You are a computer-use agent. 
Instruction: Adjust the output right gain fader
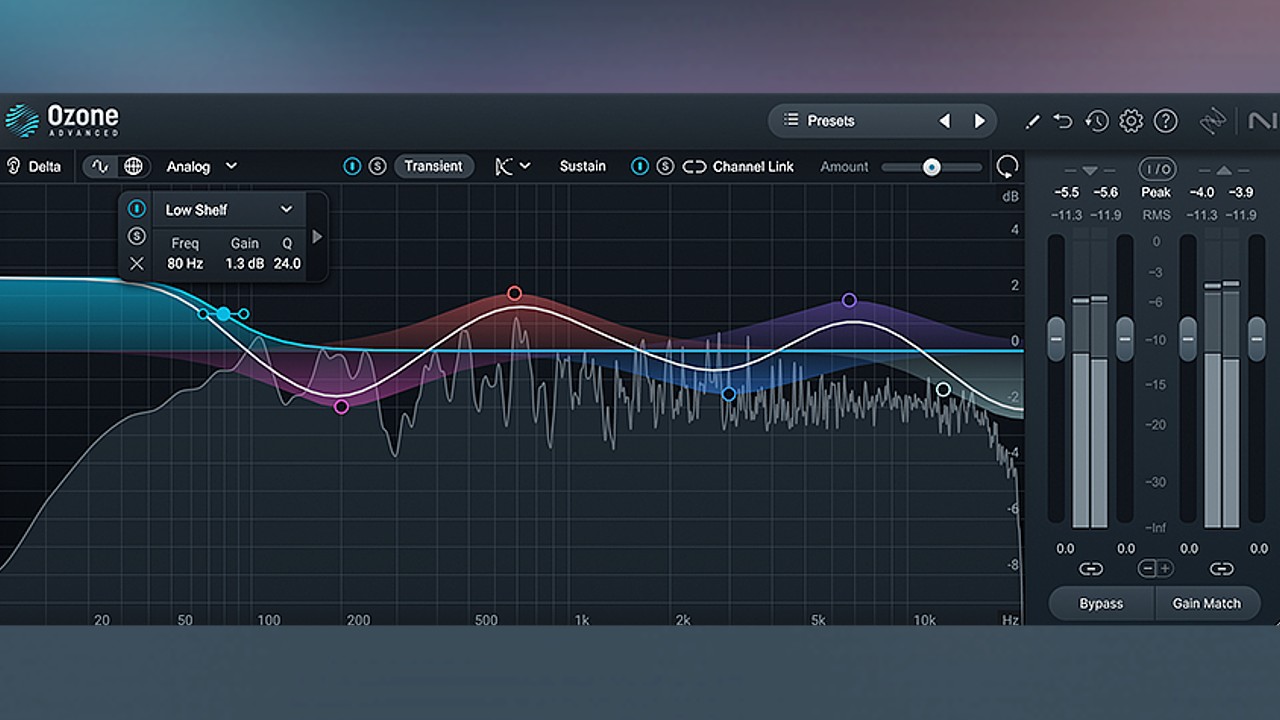click(x=1257, y=339)
